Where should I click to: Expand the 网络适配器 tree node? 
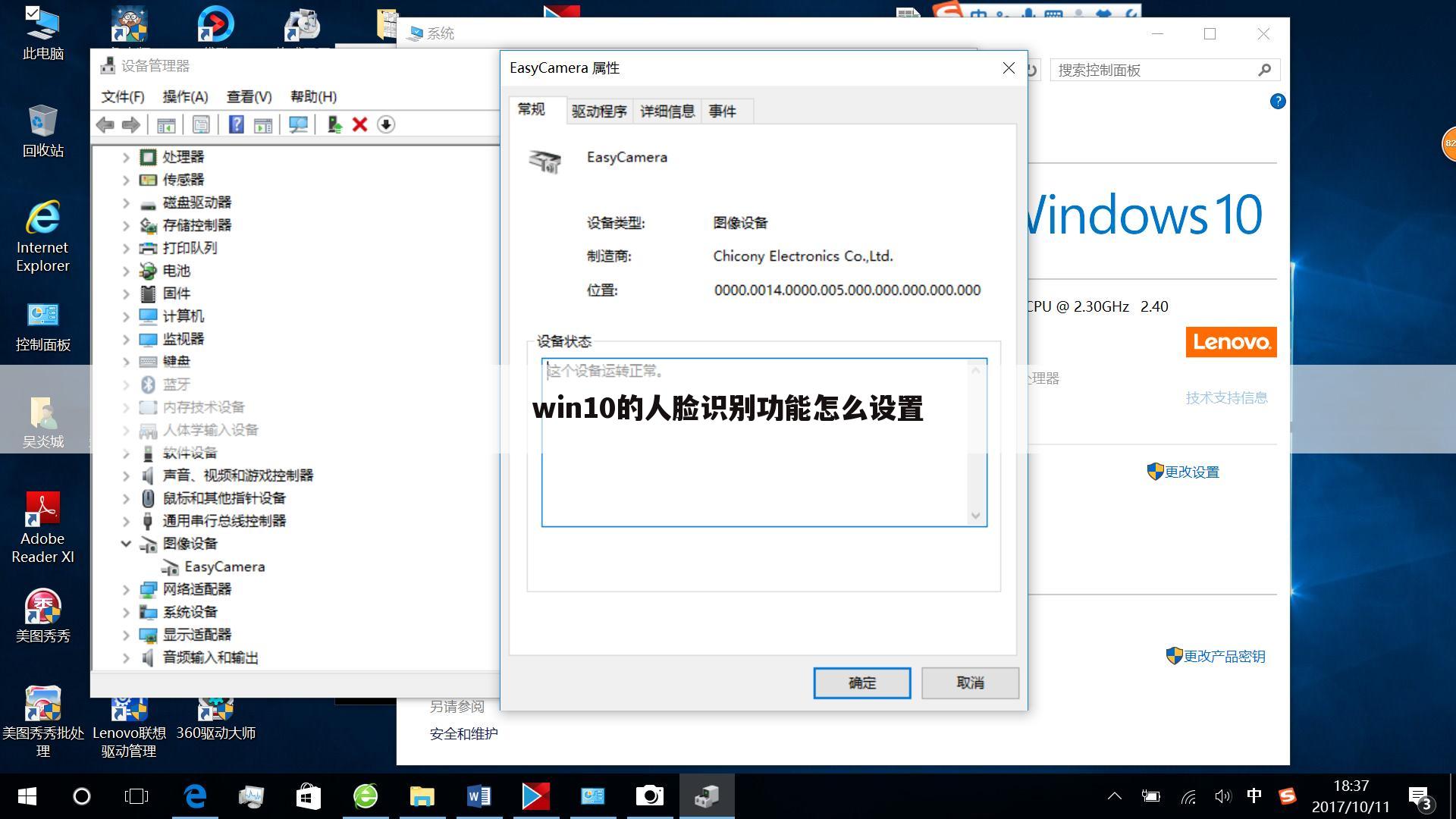click(x=126, y=590)
